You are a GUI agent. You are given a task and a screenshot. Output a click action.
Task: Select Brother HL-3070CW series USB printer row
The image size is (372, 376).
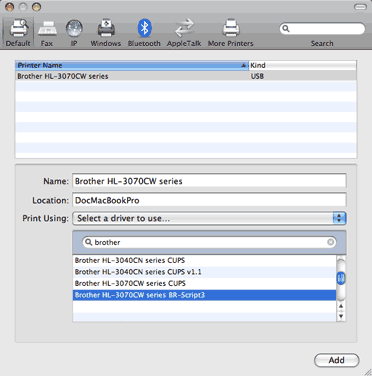tap(186, 76)
